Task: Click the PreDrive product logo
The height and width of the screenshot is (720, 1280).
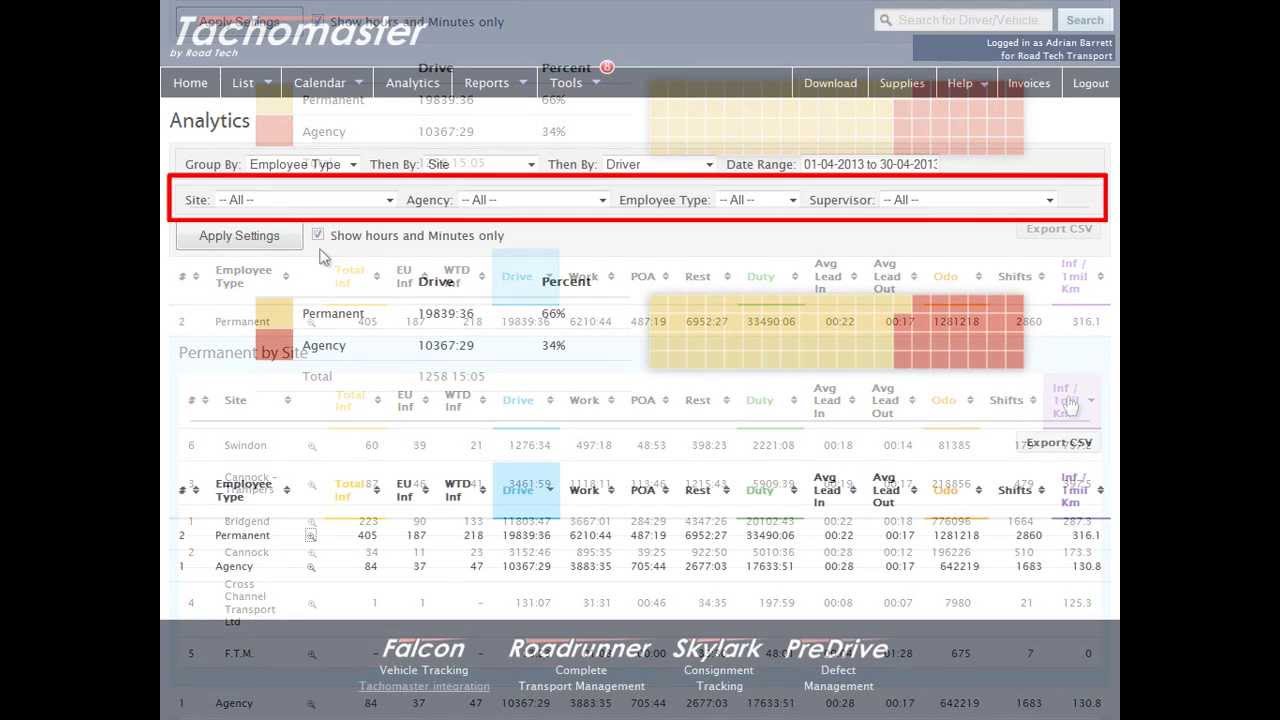Action: pos(837,648)
